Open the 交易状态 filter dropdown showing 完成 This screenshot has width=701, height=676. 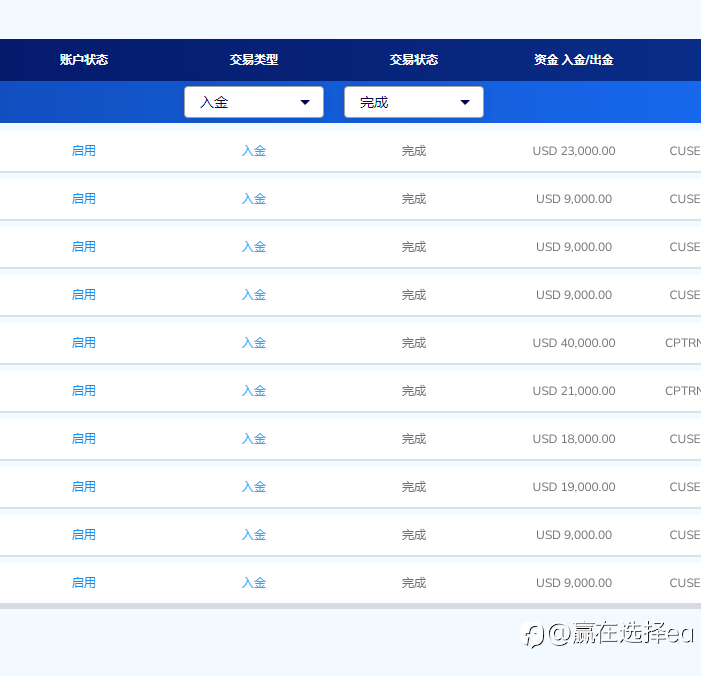click(x=414, y=102)
